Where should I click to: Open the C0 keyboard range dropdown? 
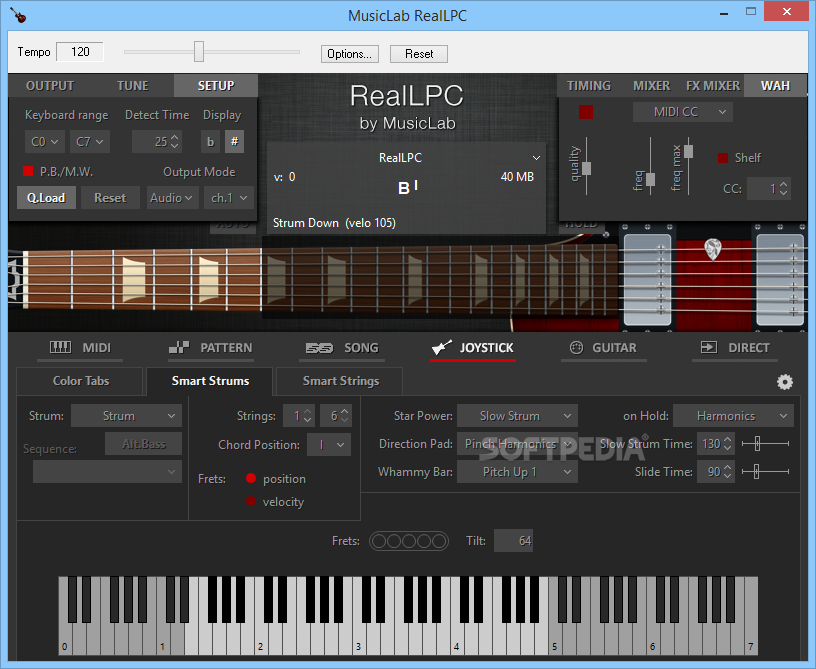(45, 141)
